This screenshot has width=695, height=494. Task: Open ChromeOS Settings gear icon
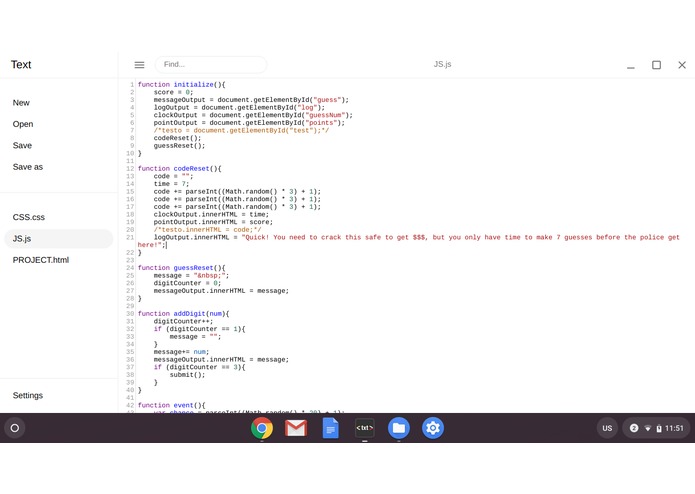click(x=433, y=428)
